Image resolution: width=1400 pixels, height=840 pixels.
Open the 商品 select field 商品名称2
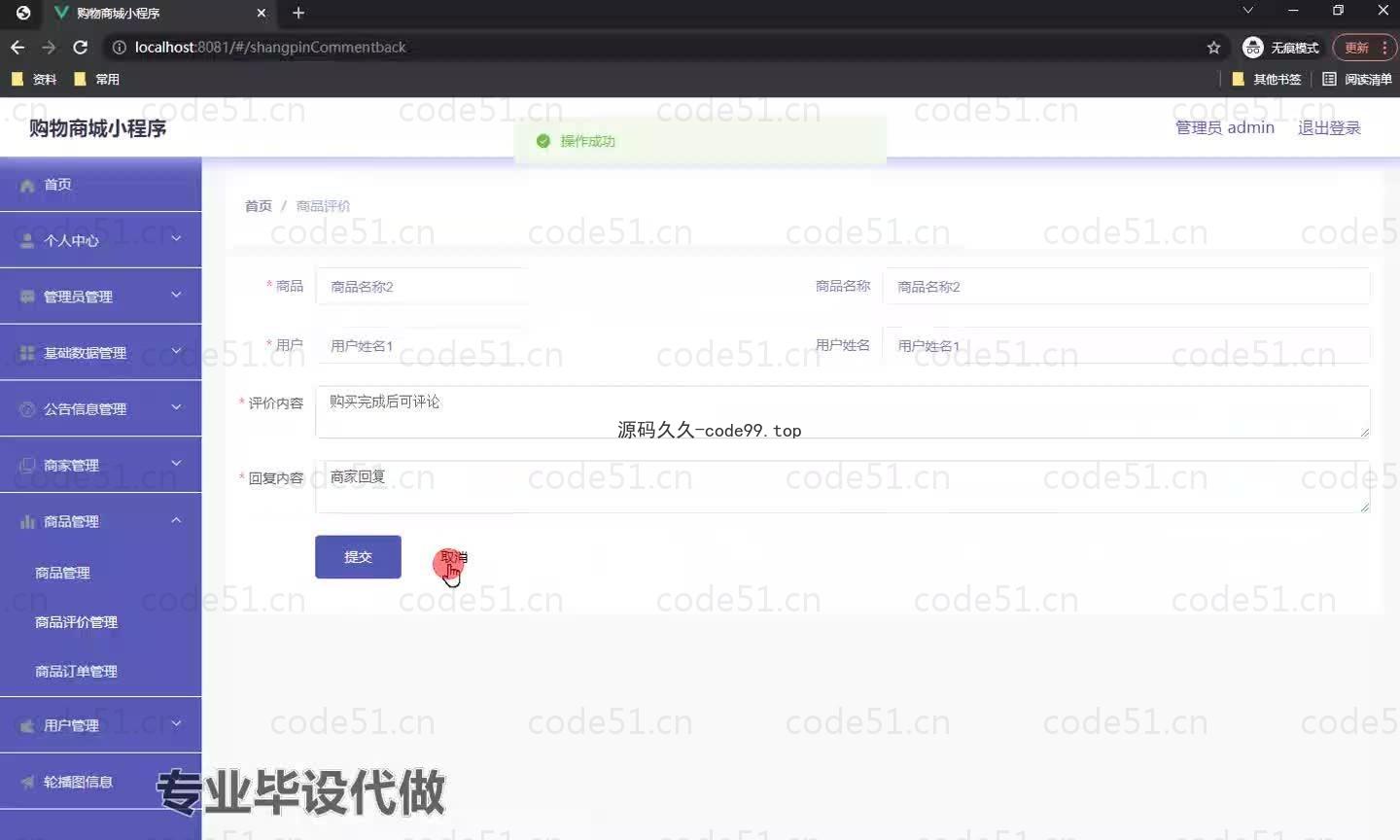point(422,287)
